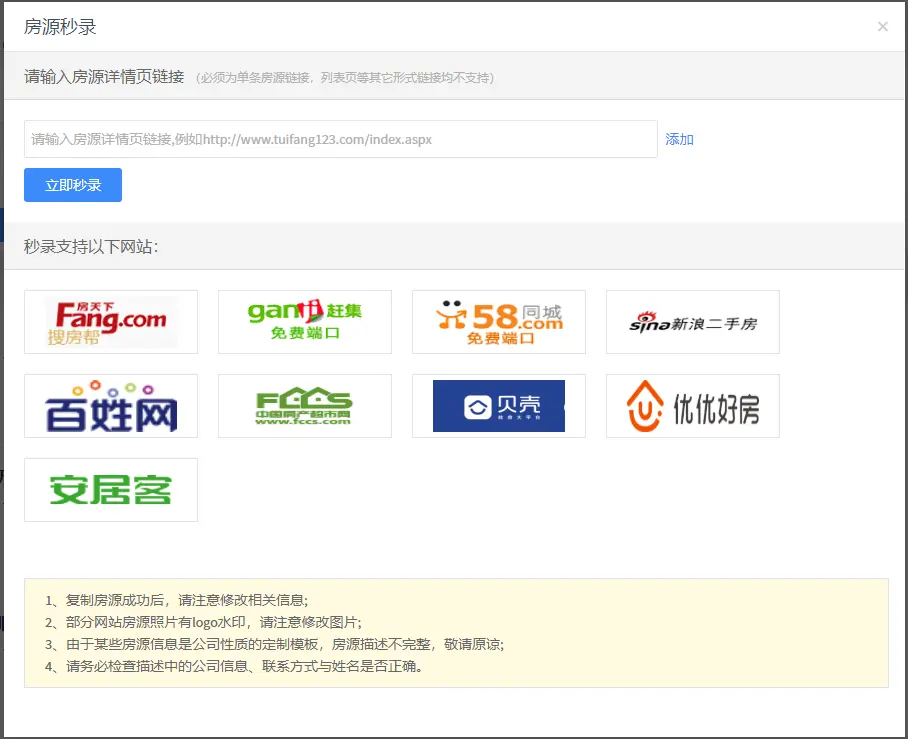
Task: Select the 安居客 logo
Action: [111, 490]
